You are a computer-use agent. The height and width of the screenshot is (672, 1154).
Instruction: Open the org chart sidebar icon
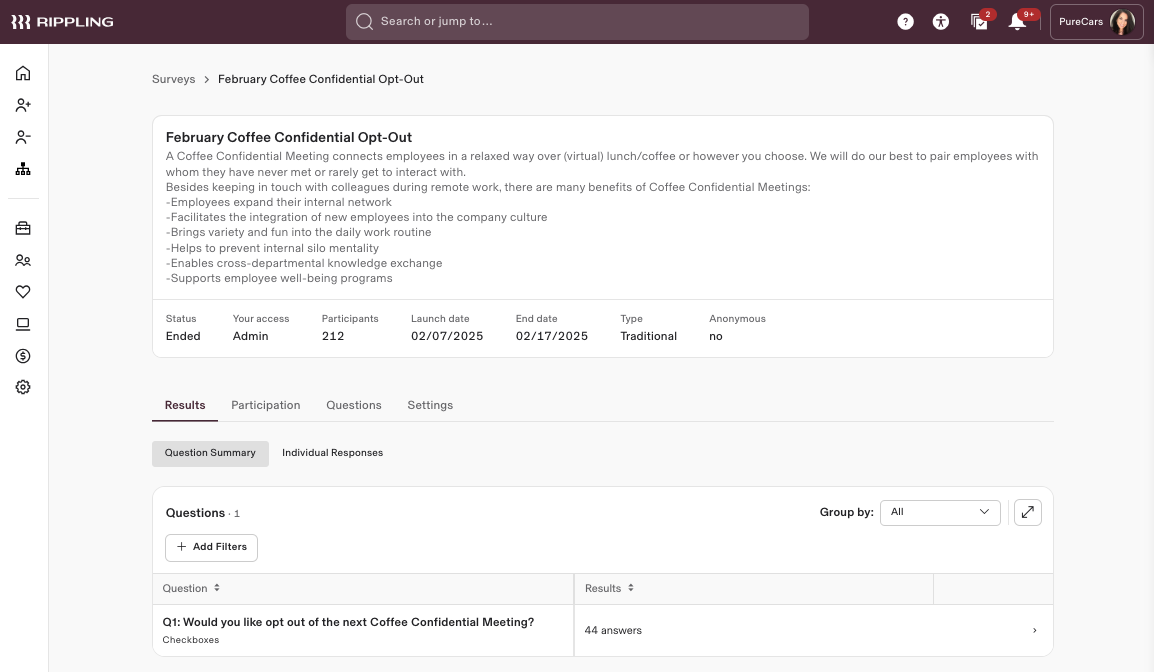(23, 169)
